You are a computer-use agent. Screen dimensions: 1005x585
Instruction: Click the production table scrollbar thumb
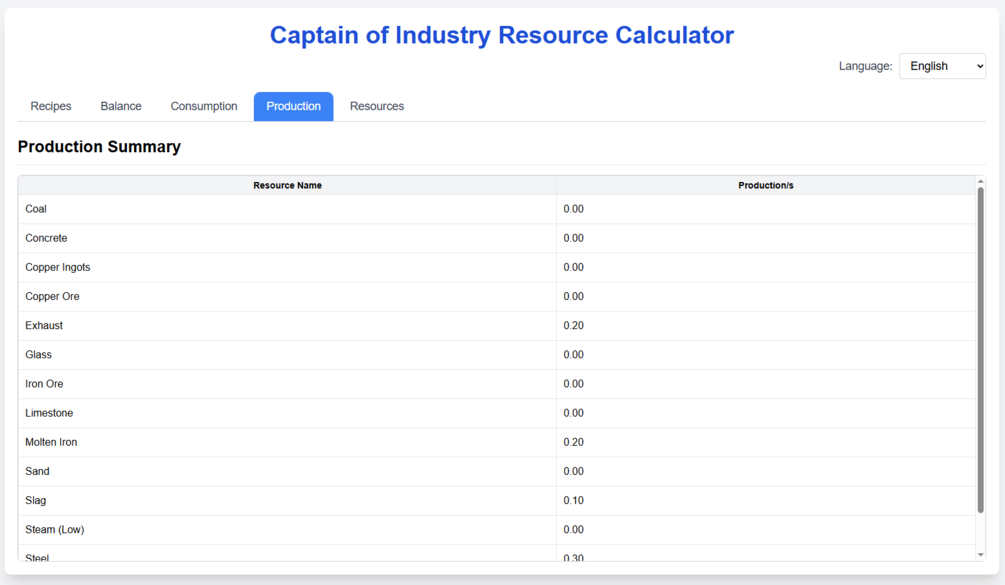(980, 350)
